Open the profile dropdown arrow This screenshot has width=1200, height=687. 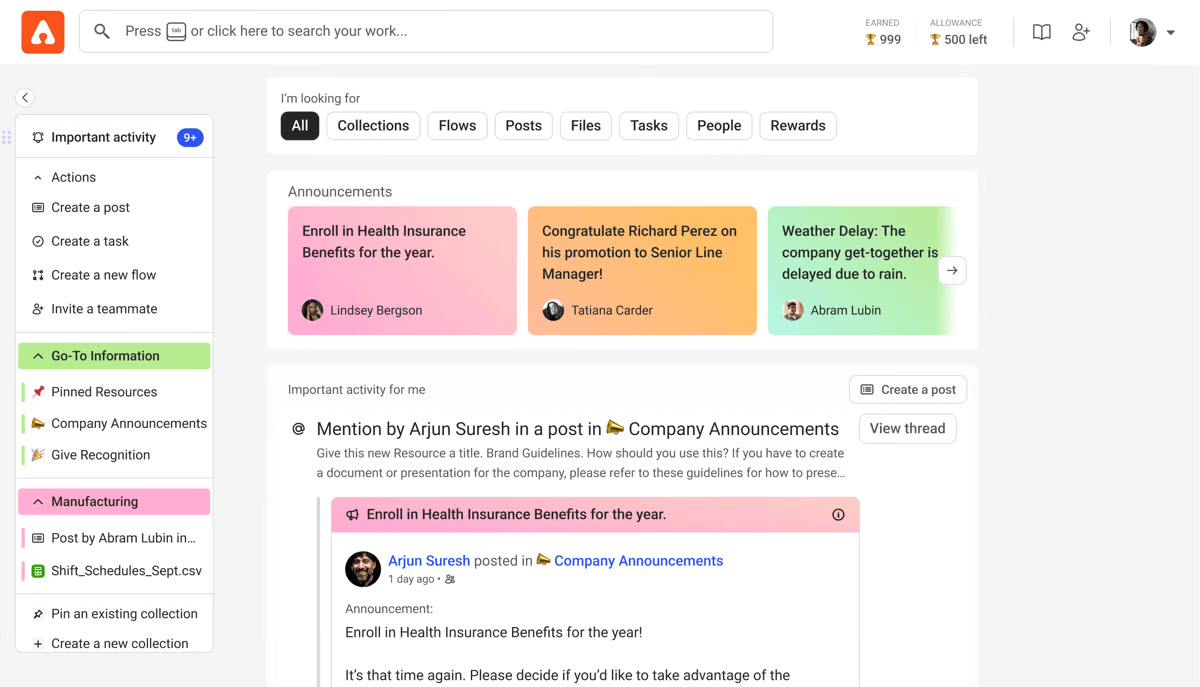(1172, 31)
